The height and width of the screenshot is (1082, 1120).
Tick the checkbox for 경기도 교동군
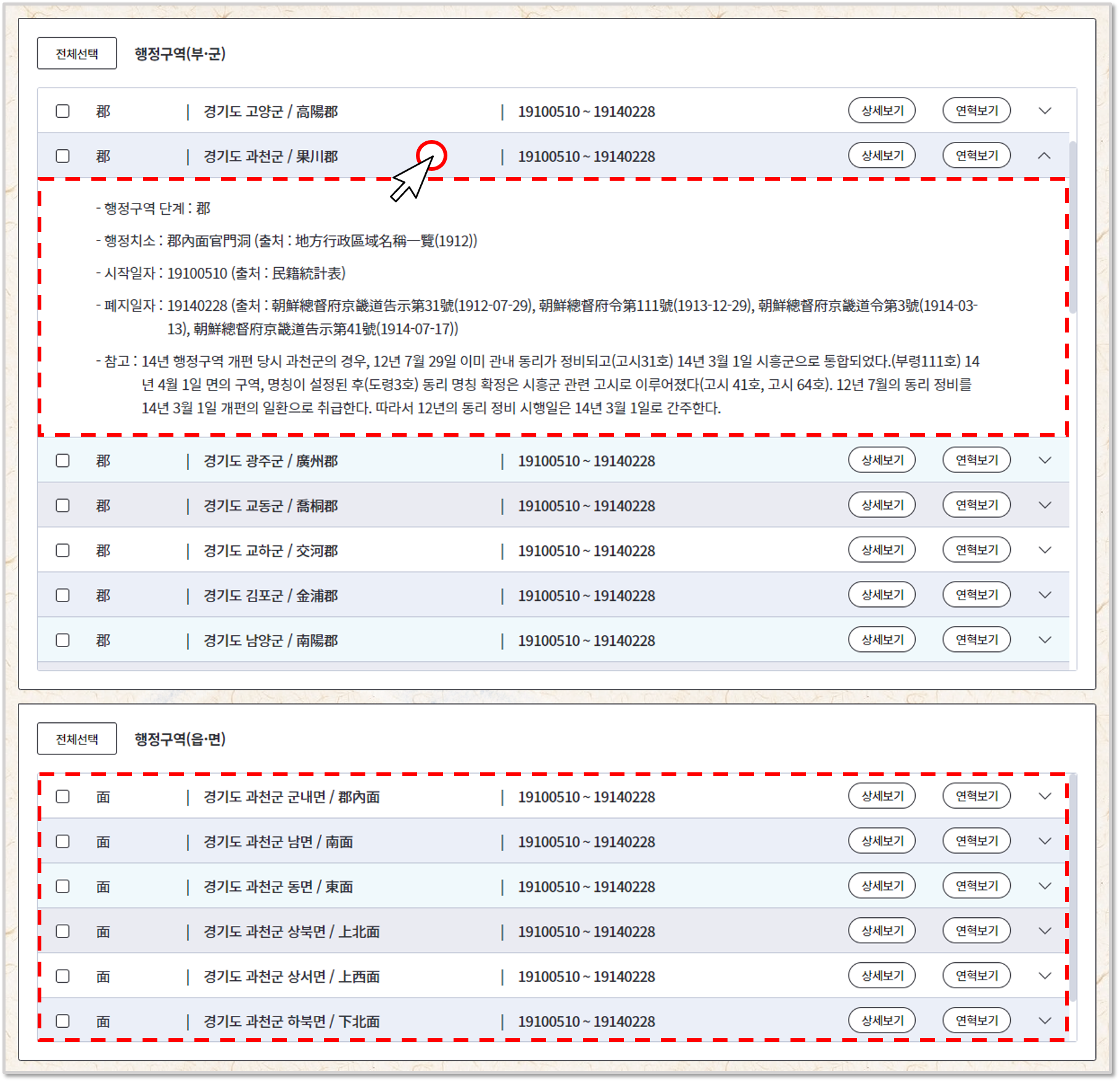click(x=62, y=506)
